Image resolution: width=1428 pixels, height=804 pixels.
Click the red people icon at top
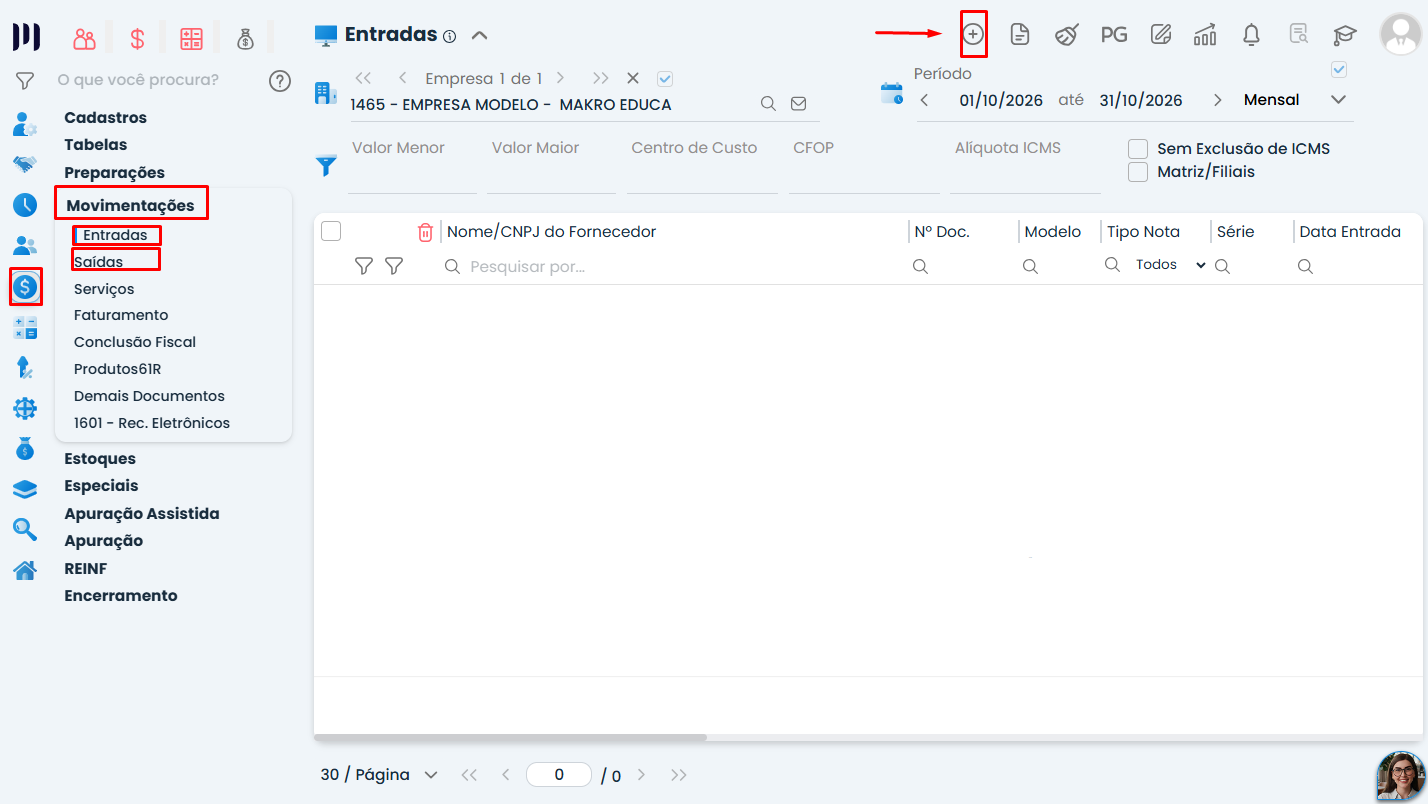point(85,39)
